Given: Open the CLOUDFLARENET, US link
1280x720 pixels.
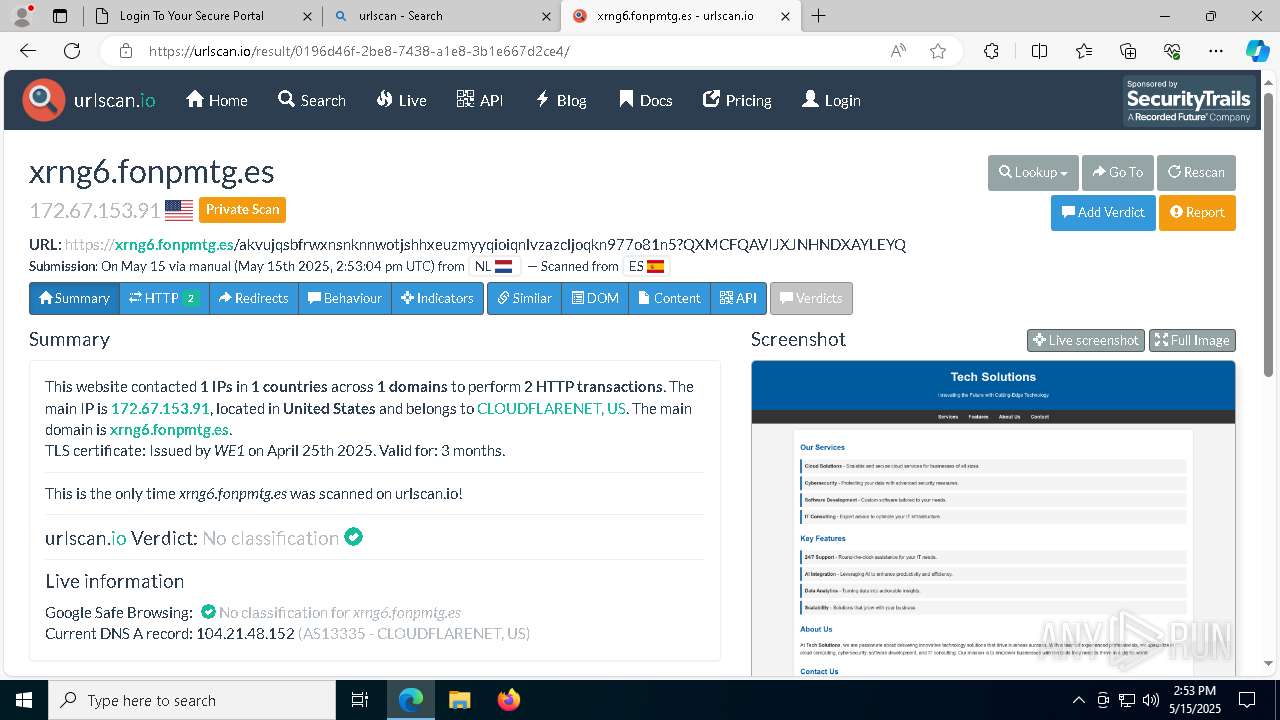Looking at the screenshot, I should pos(551,408).
